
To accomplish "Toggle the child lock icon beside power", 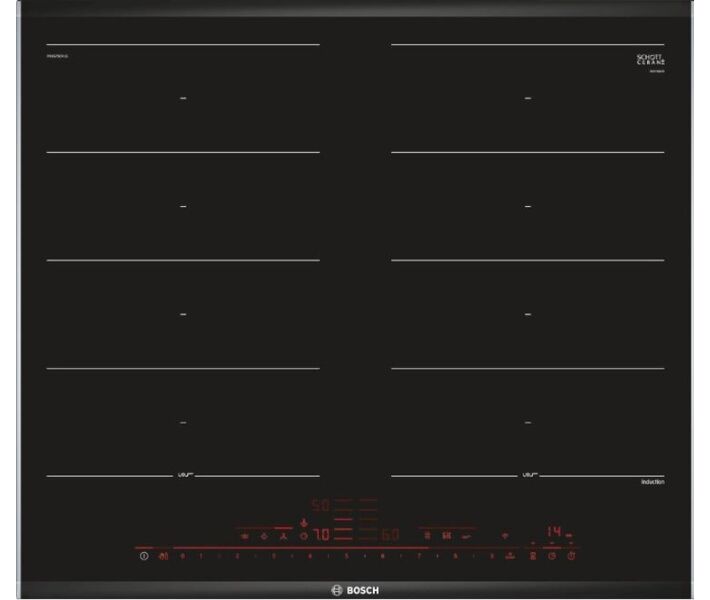I will pos(164,555).
